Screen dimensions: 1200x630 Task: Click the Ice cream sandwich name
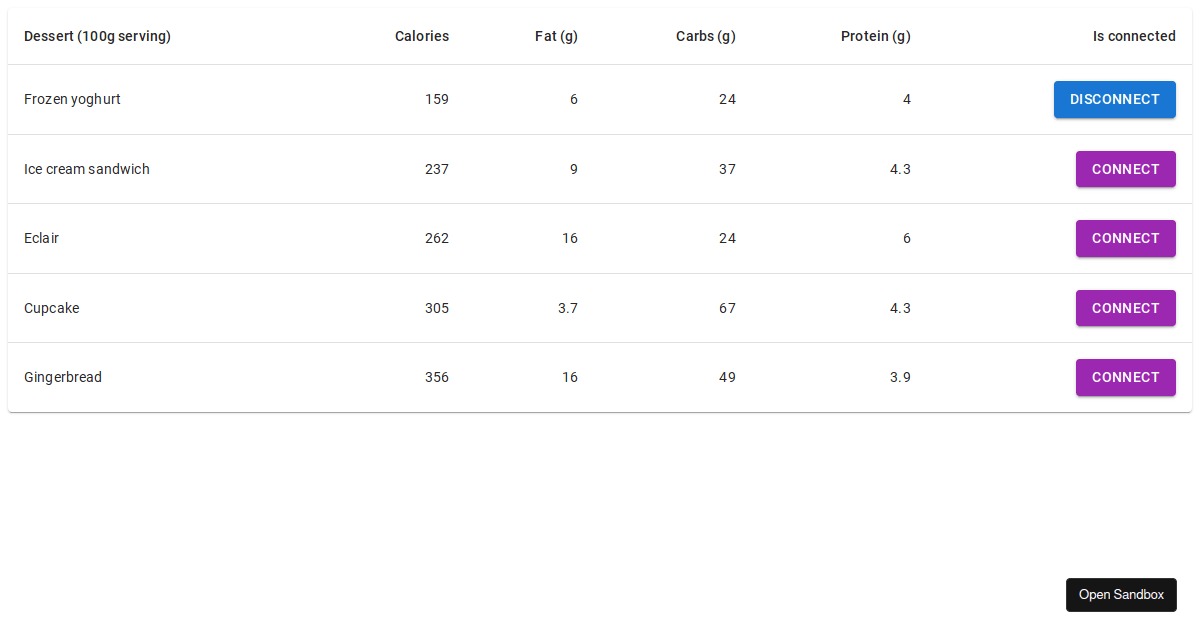[x=86, y=169]
